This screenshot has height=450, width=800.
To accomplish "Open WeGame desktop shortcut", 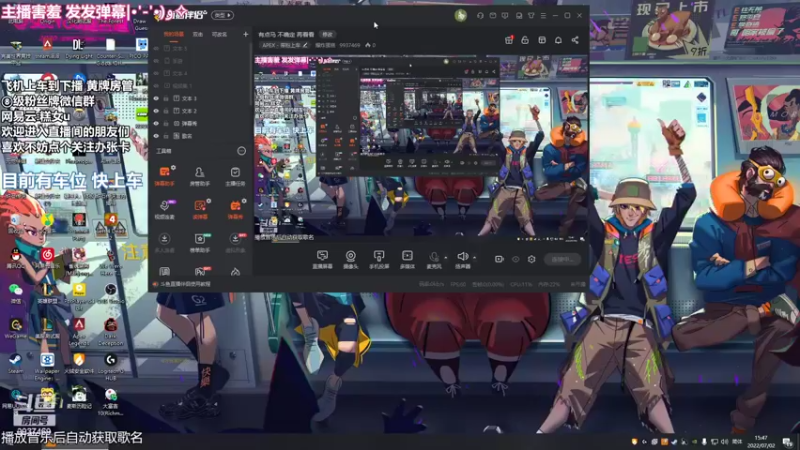I will coord(15,328).
